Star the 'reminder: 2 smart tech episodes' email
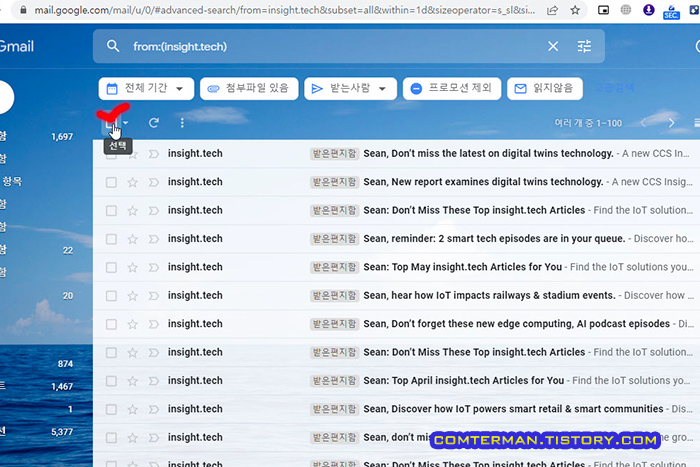 133,239
